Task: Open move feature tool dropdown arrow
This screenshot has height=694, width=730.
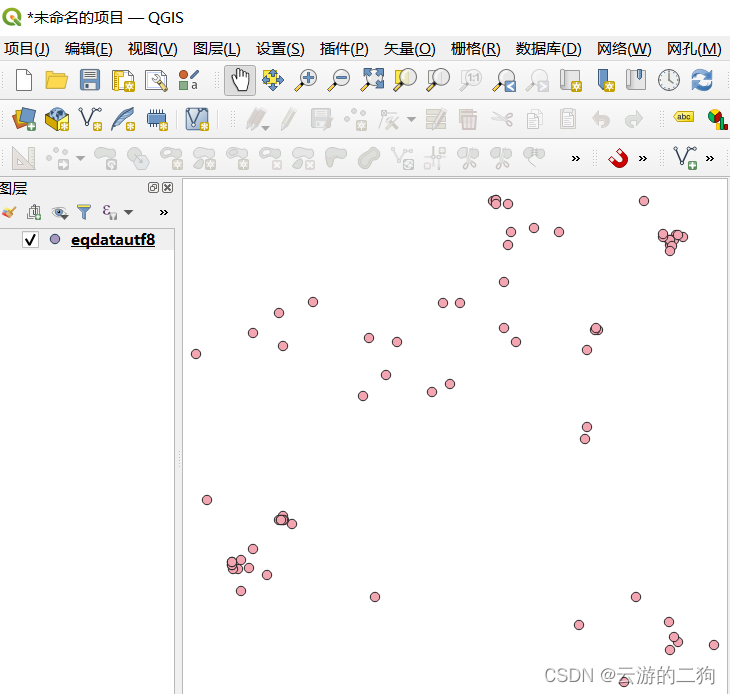Action: tap(81, 159)
